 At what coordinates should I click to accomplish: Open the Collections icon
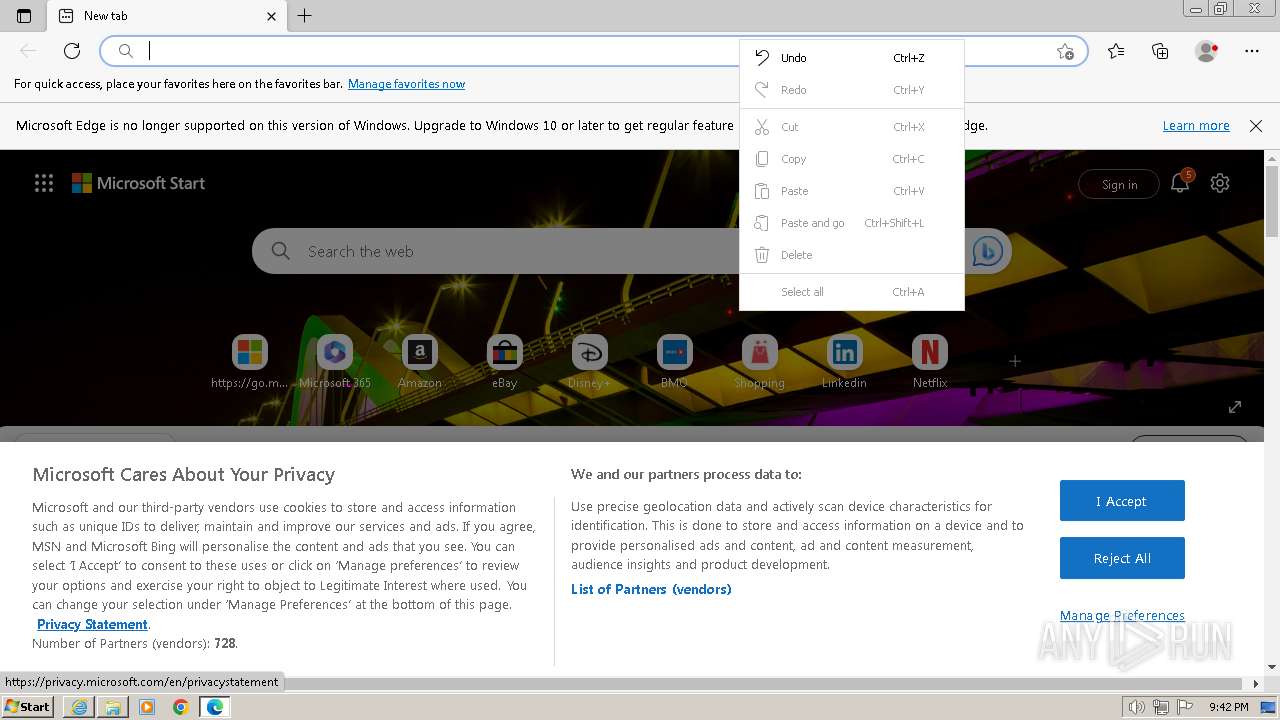(x=1160, y=51)
